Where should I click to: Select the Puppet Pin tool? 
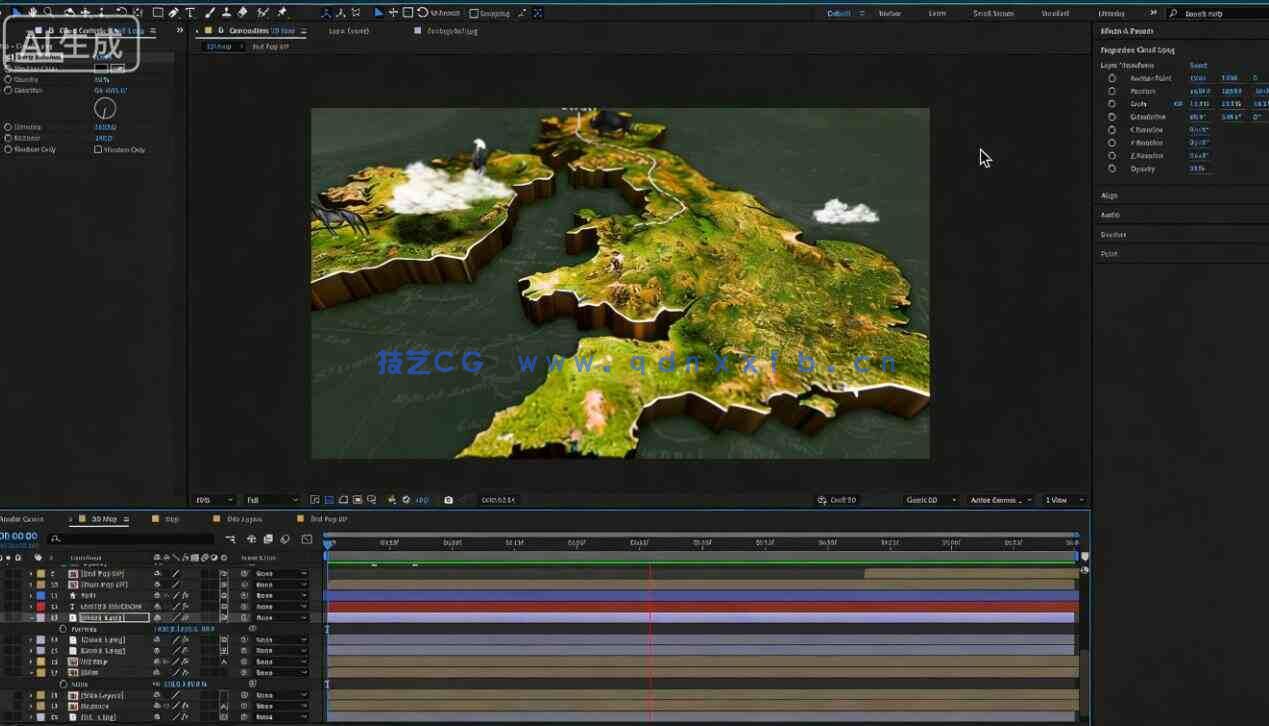(282, 12)
